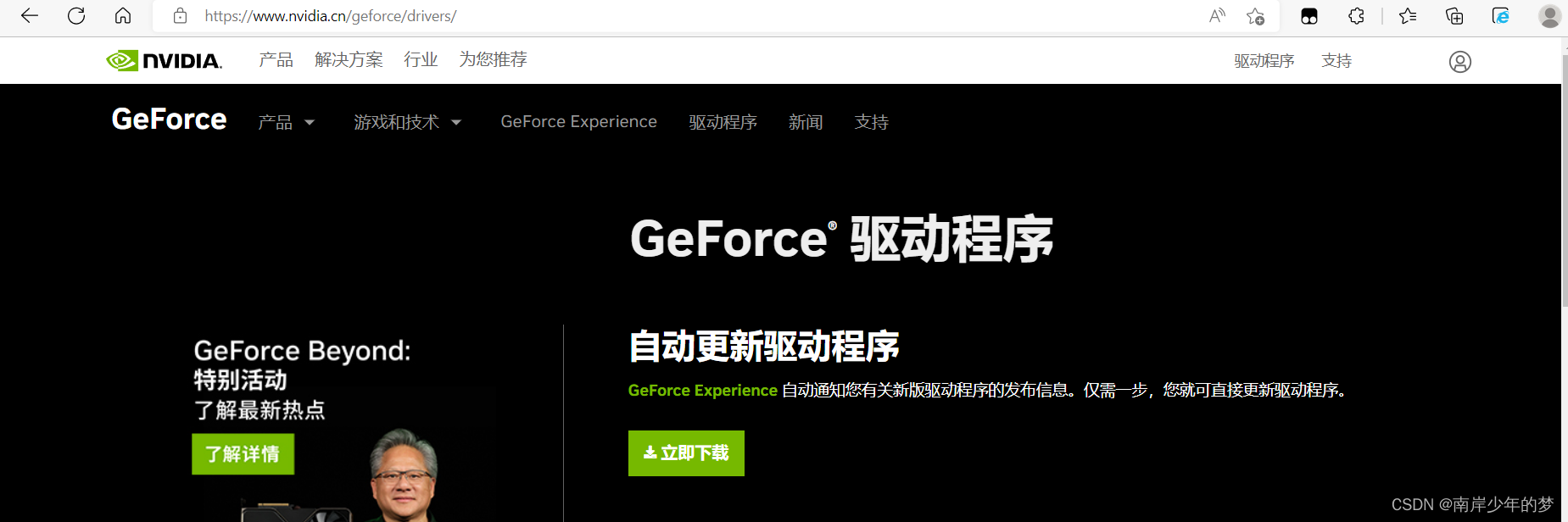1568x522 pixels.
Task: Reload the page with the refresh icon
Action: point(76,16)
